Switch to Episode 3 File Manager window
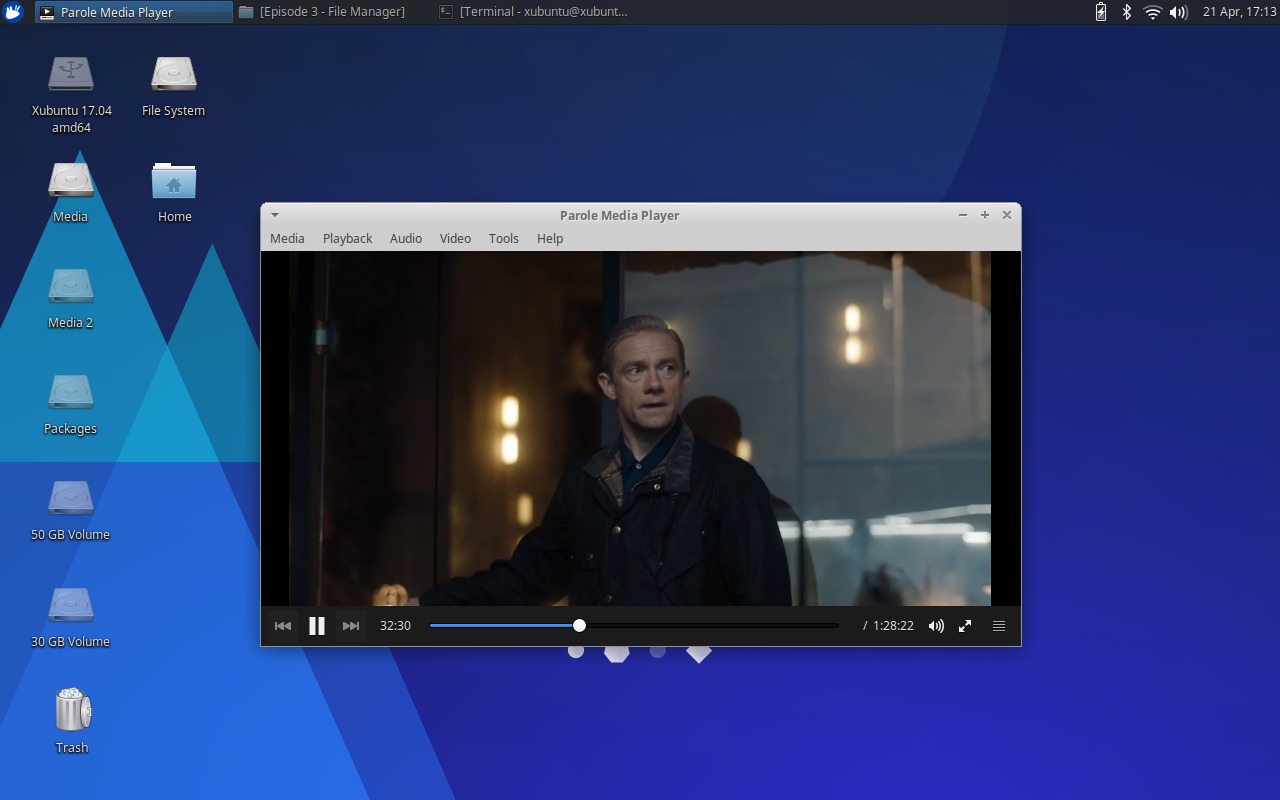The image size is (1280, 800). pyautogui.click(x=334, y=12)
